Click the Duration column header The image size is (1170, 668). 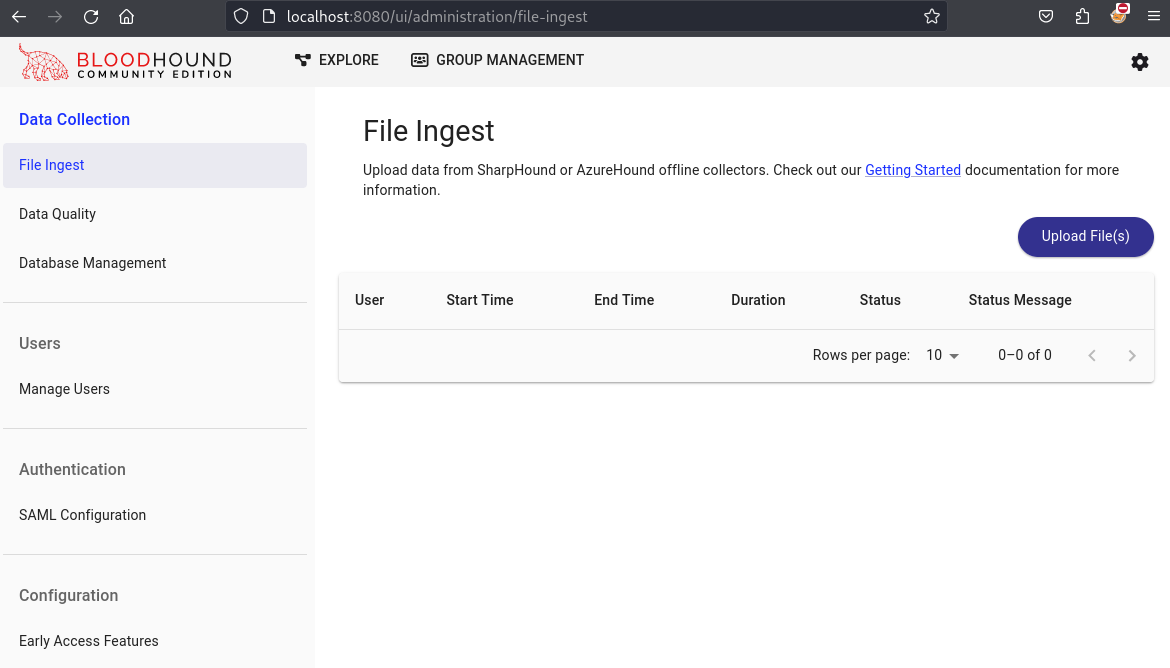click(758, 300)
